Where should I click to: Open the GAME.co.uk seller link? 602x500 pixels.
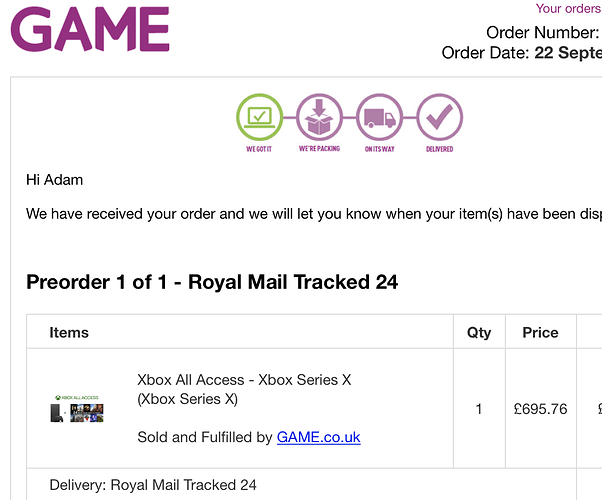(x=318, y=437)
